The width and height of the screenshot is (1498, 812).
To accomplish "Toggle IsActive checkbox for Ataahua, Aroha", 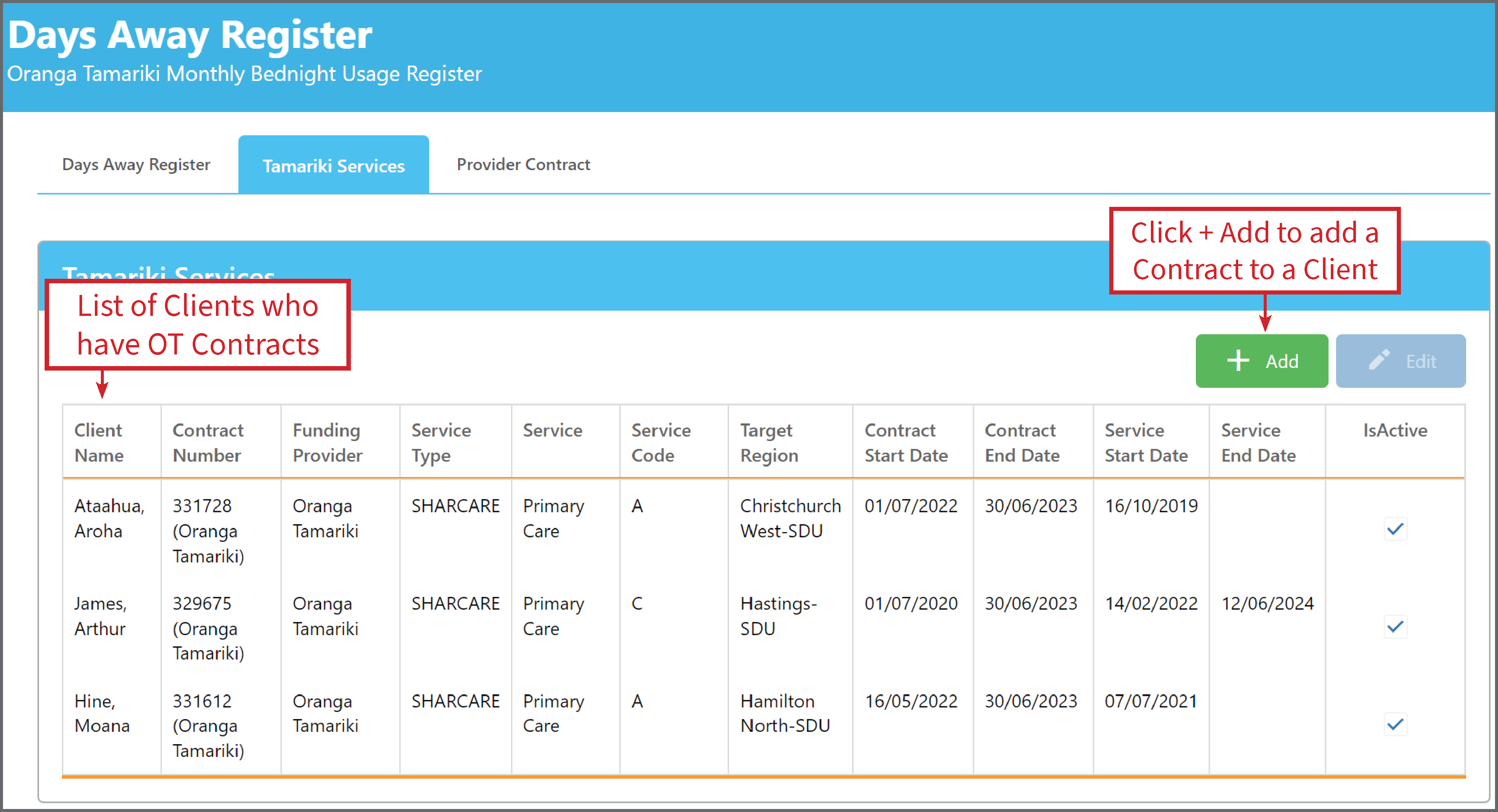I will [x=1395, y=529].
